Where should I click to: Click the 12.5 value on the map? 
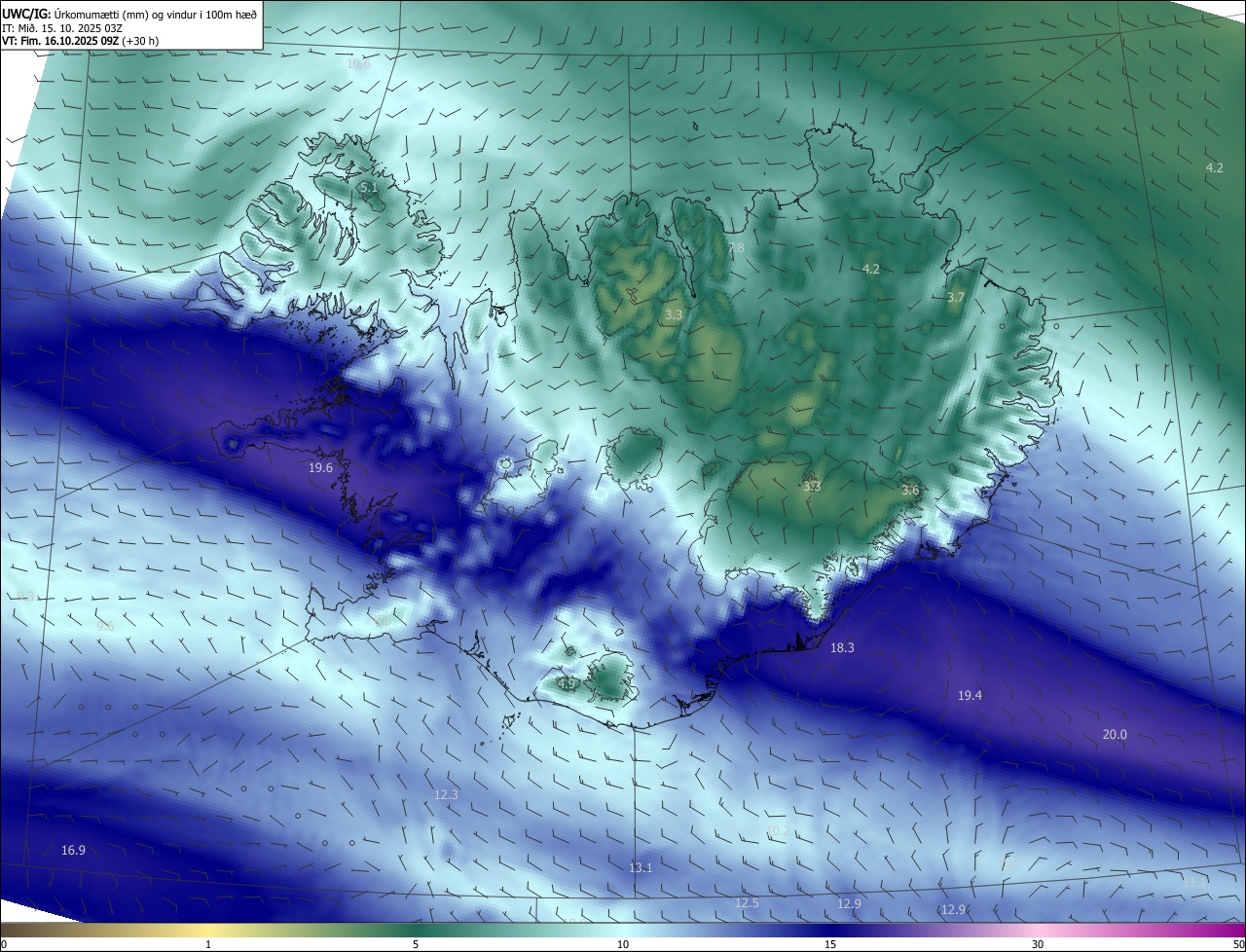[747, 903]
